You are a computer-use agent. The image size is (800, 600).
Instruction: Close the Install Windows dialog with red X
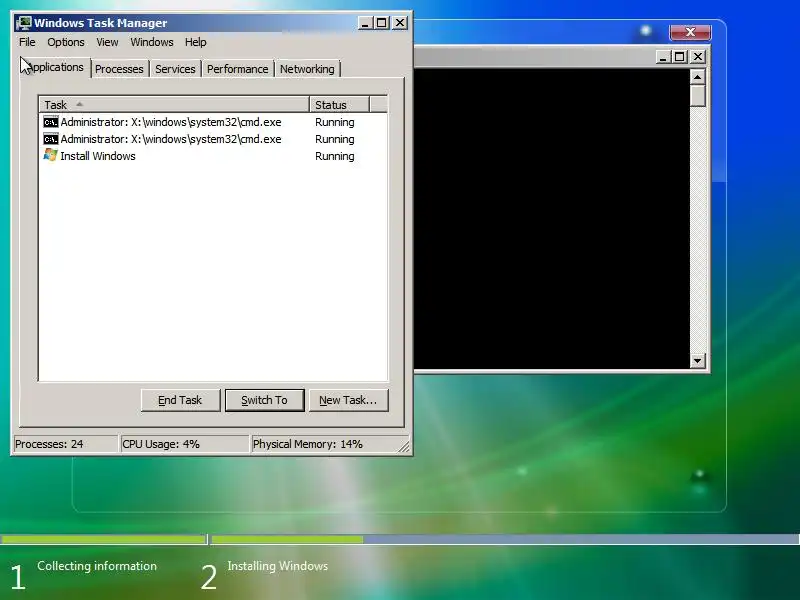pos(690,32)
